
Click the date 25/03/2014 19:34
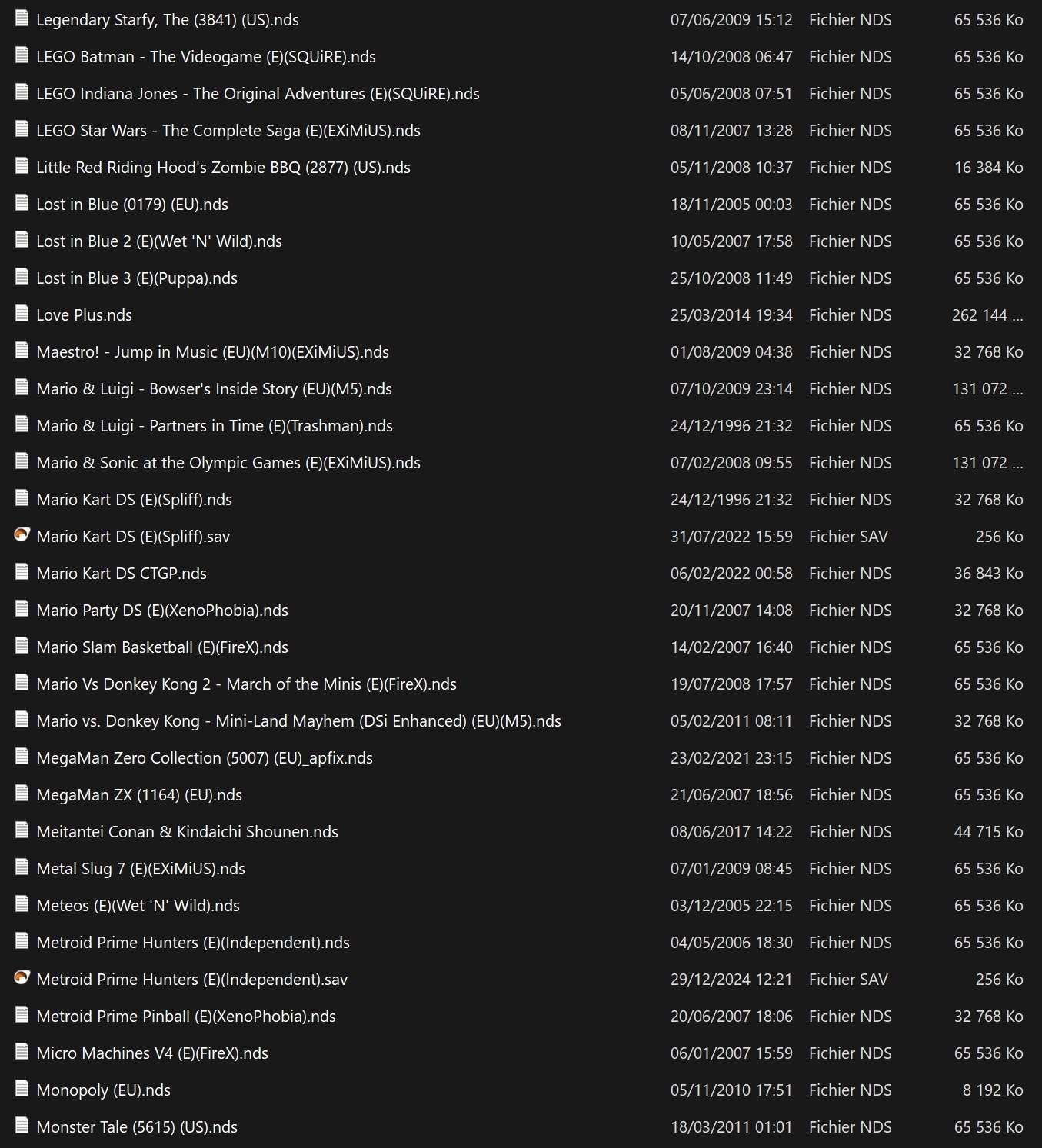point(731,315)
